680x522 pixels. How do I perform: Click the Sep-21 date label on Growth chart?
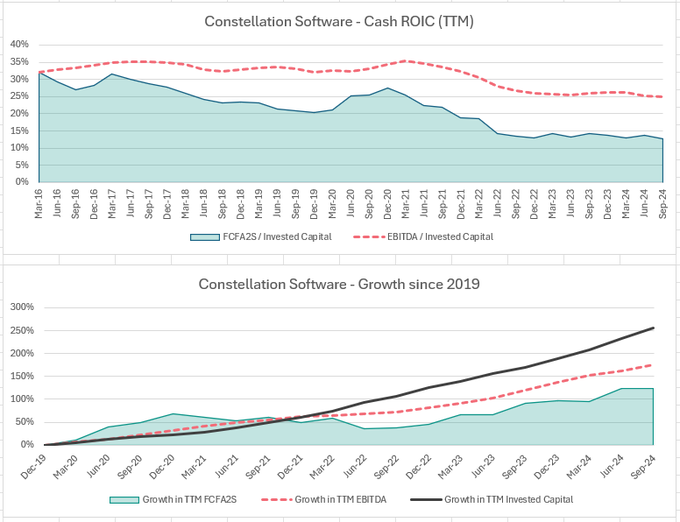258,466
